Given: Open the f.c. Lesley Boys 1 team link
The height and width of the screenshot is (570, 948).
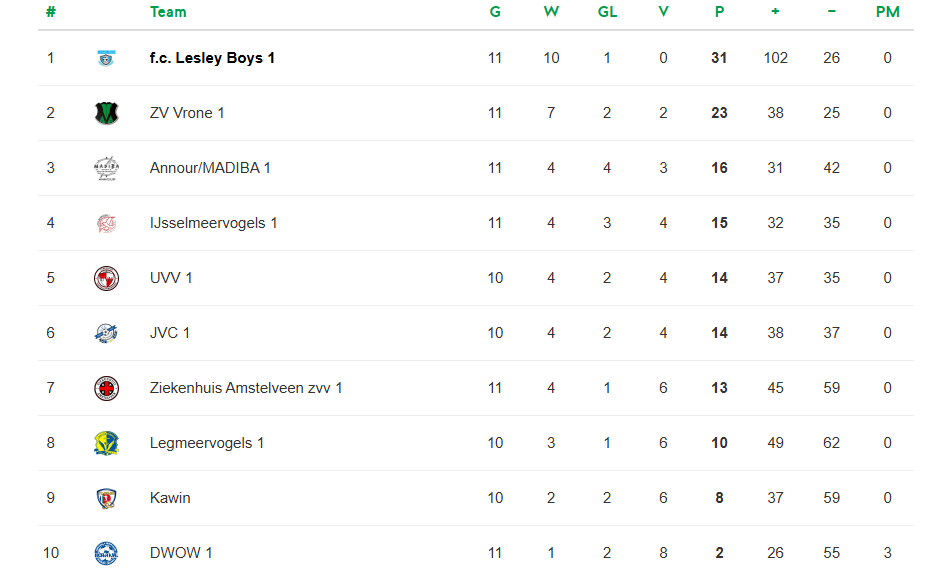Looking at the screenshot, I should 212,58.
